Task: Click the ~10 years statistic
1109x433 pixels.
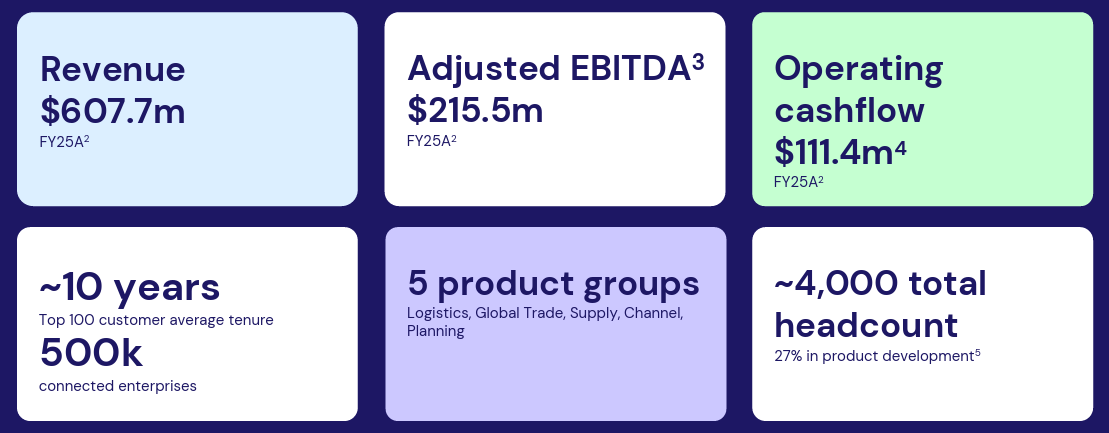Action: 129,287
